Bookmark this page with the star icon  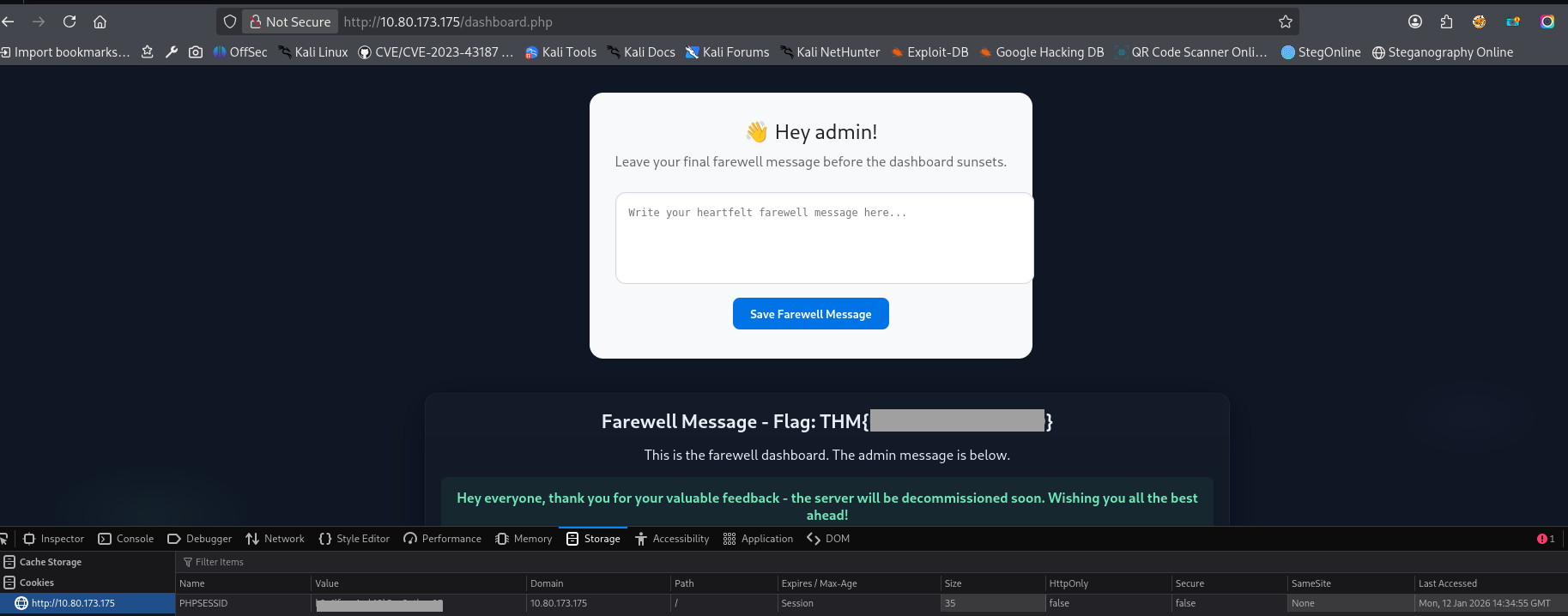[1285, 21]
